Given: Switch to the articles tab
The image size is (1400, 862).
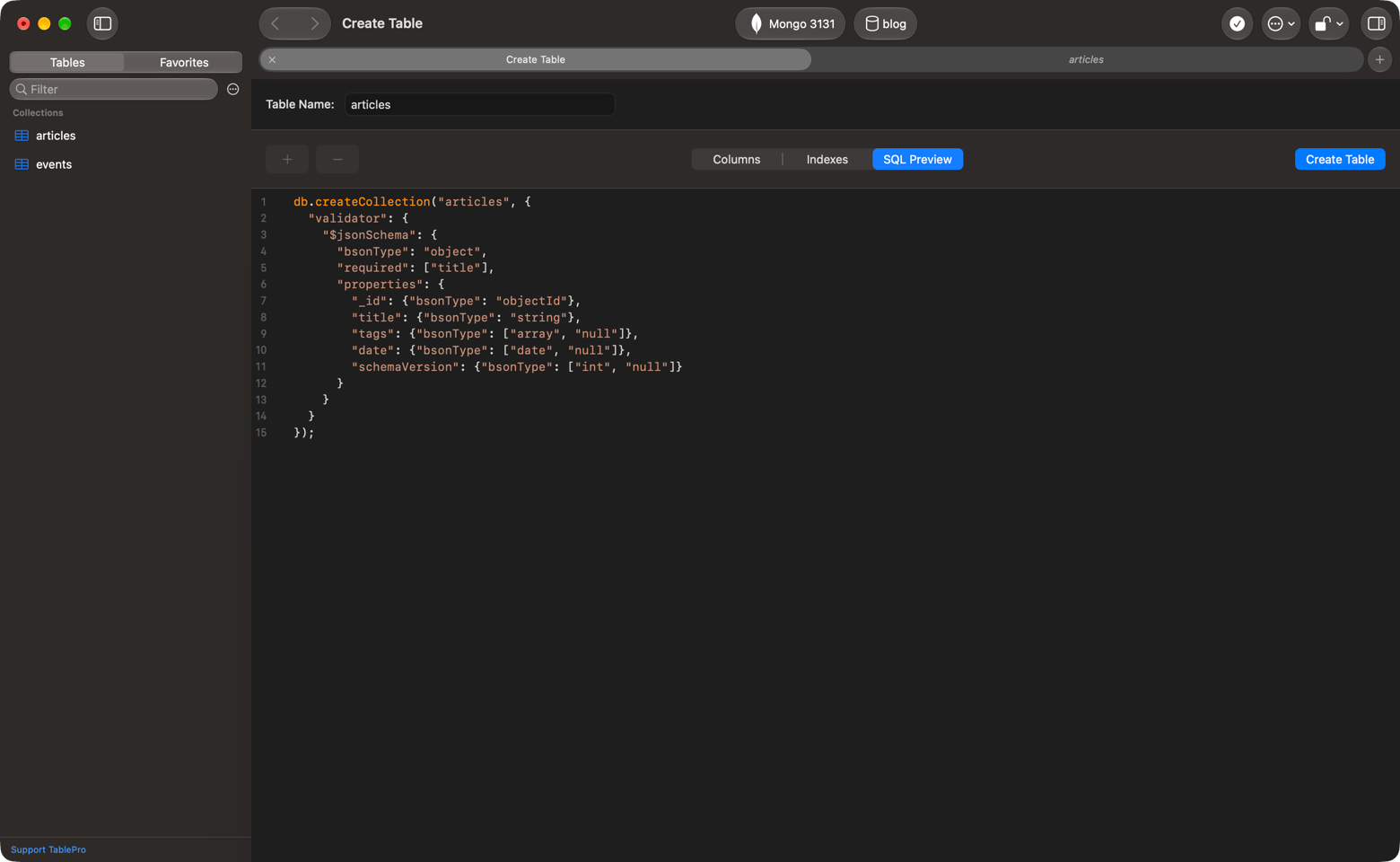Looking at the screenshot, I should pos(1086,59).
